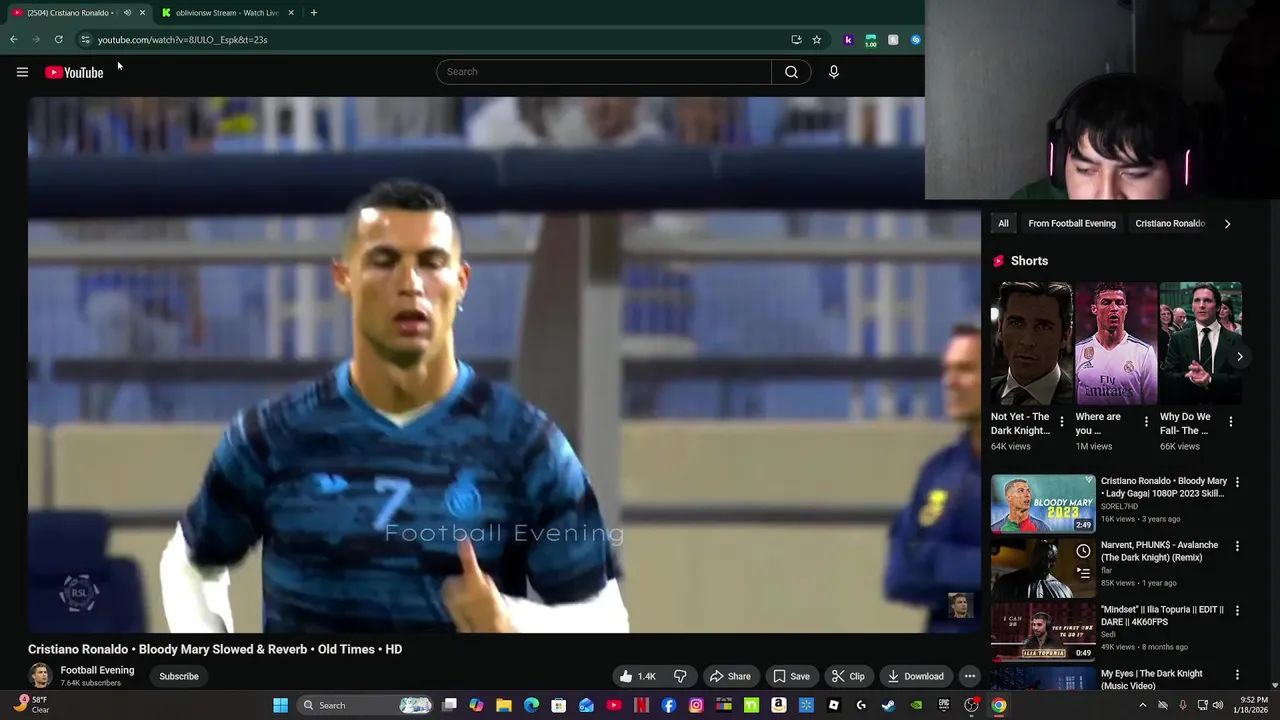Show the next Shorts with arrow
The width and height of the screenshot is (1280, 720).
[1239, 357]
